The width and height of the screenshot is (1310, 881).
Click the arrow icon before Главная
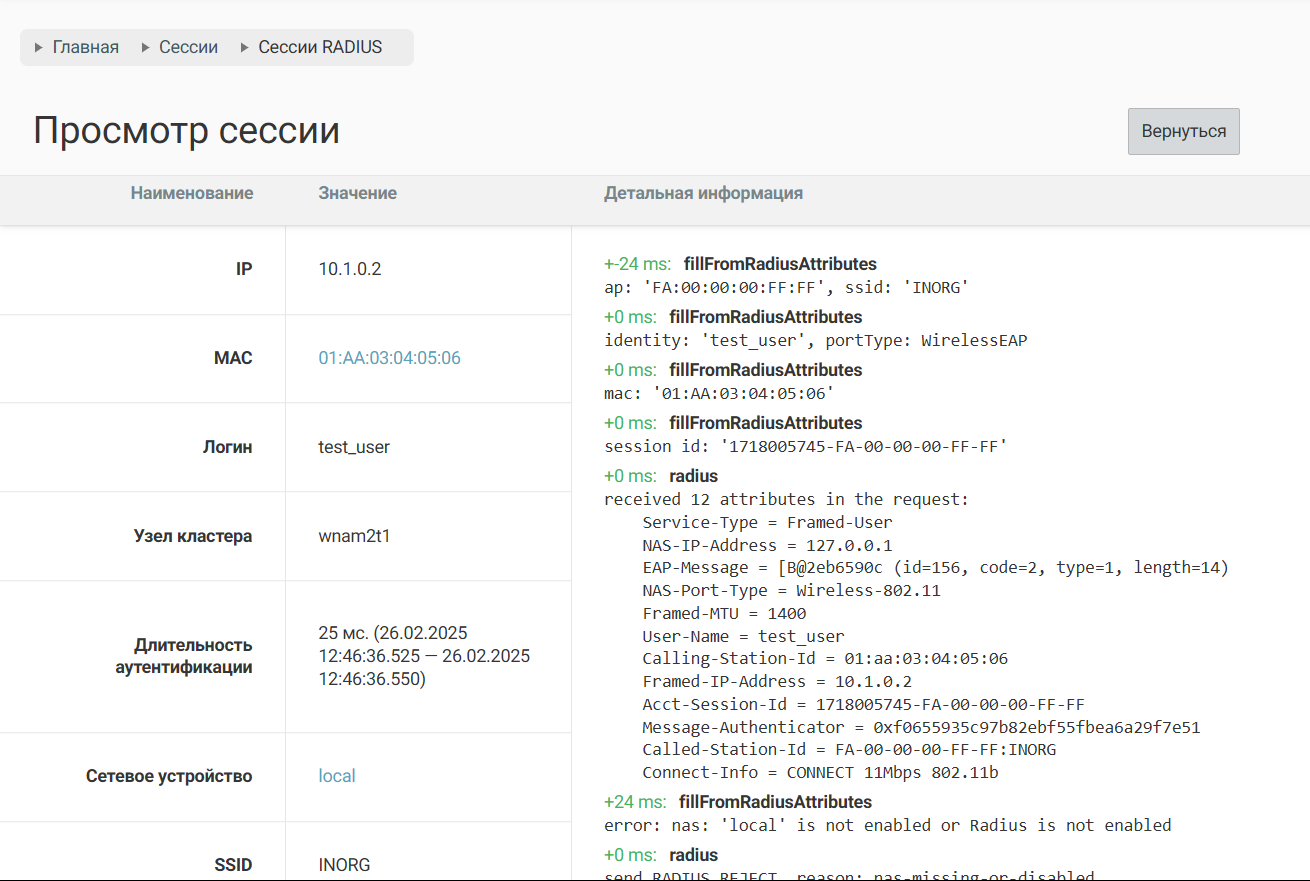coord(39,47)
